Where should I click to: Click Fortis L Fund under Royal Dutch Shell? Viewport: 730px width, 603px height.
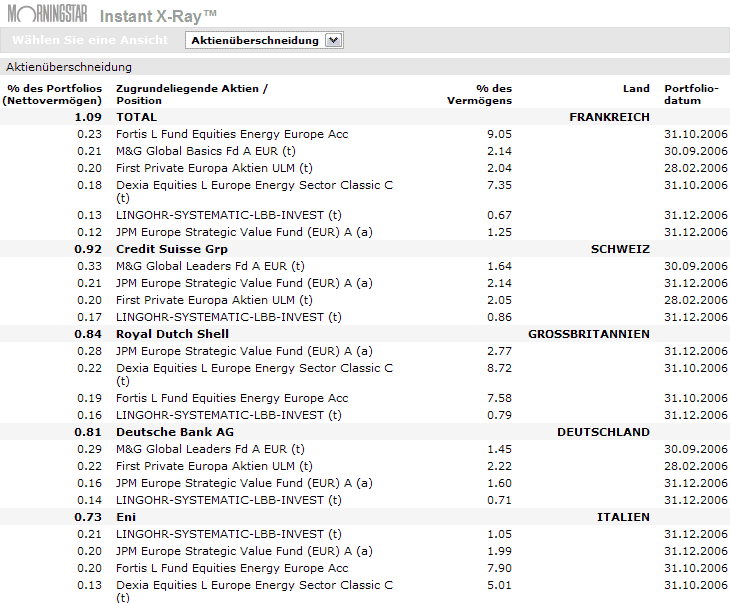point(232,398)
